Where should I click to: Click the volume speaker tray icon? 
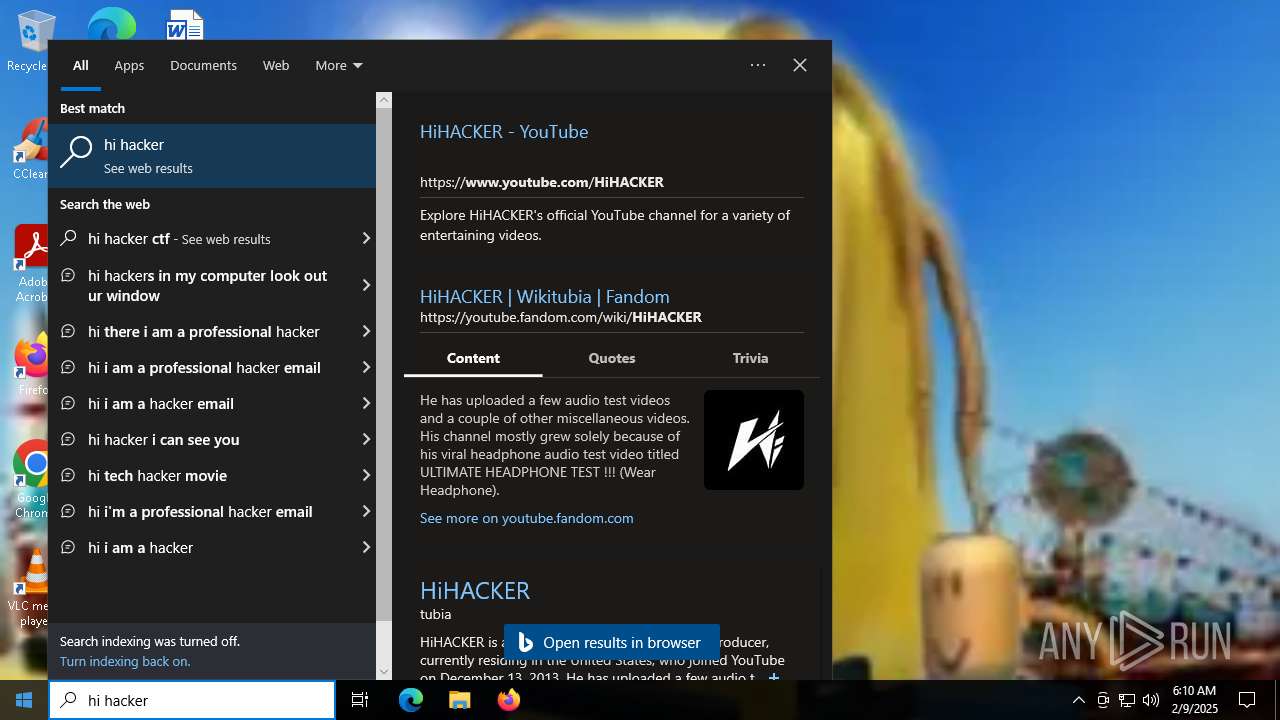(1151, 700)
